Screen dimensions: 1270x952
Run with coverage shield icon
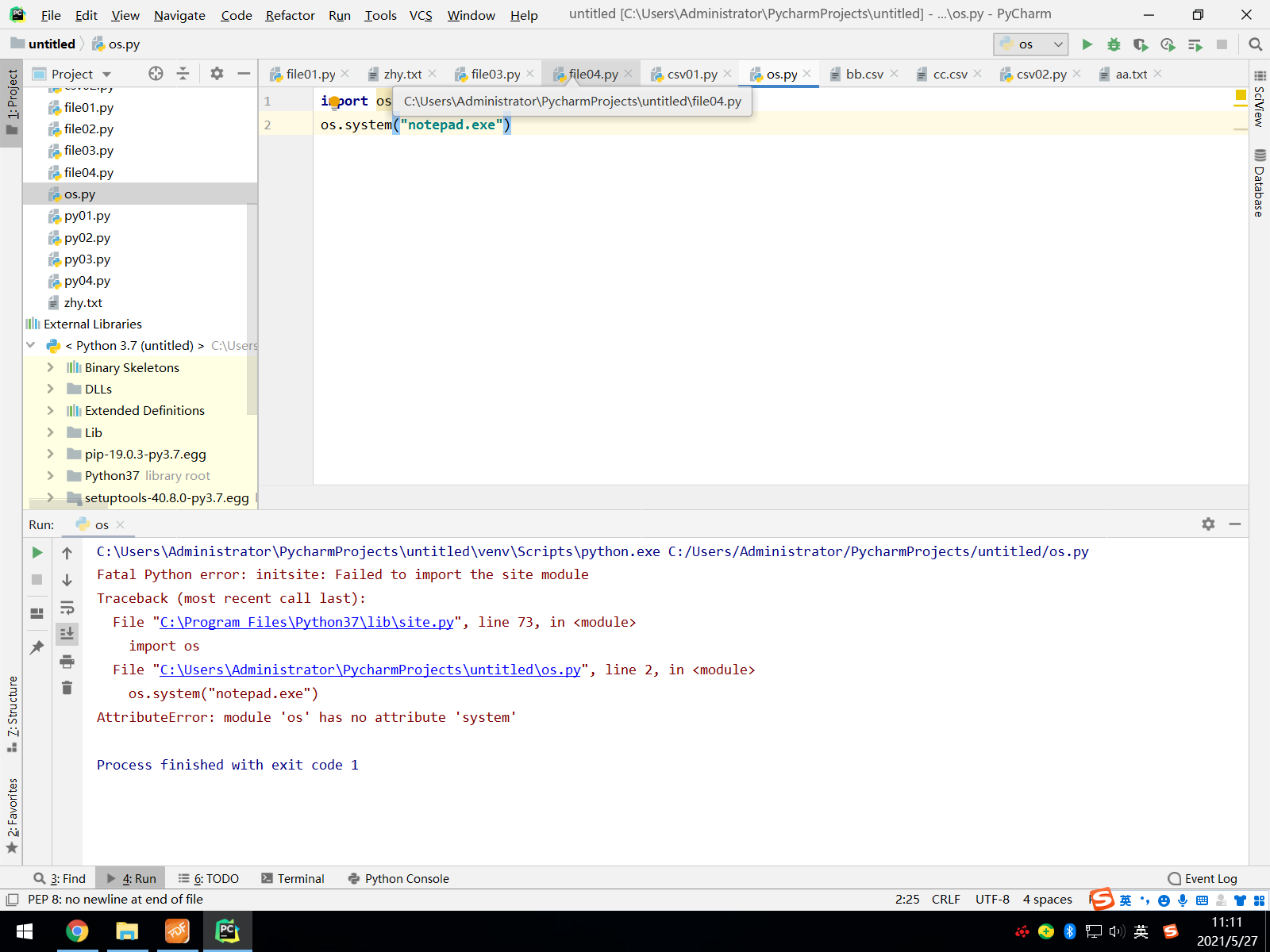tap(1141, 44)
